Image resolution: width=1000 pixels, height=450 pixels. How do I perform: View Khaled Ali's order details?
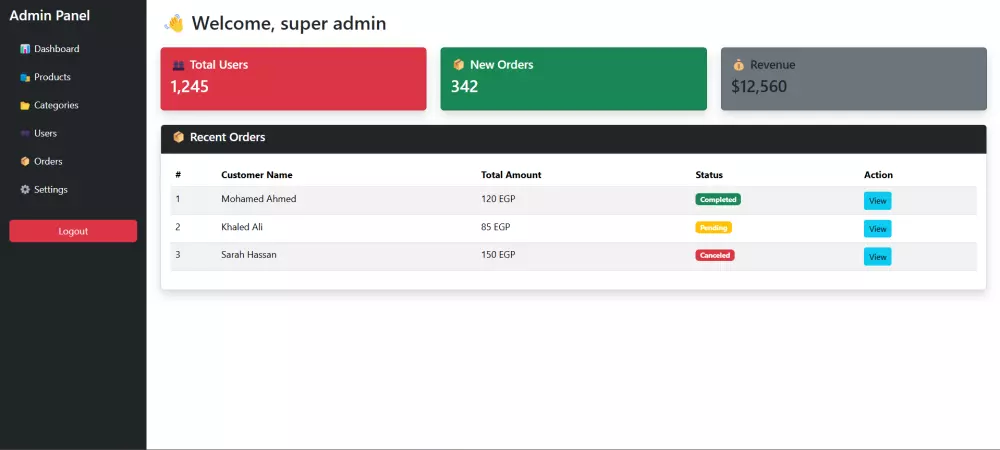(x=878, y=229)
